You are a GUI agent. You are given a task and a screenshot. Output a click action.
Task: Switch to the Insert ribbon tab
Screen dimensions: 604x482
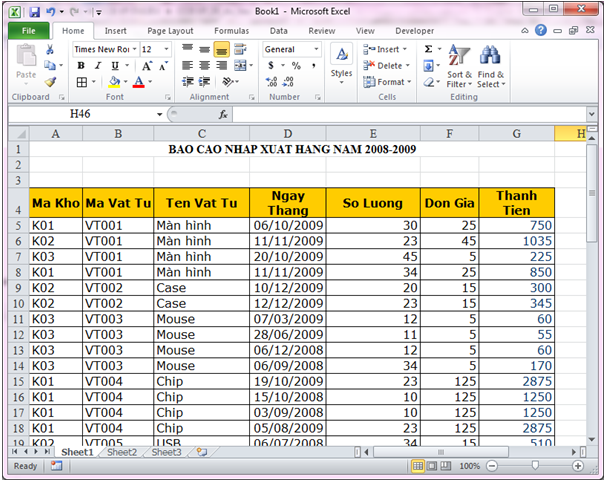click(116, 31)
